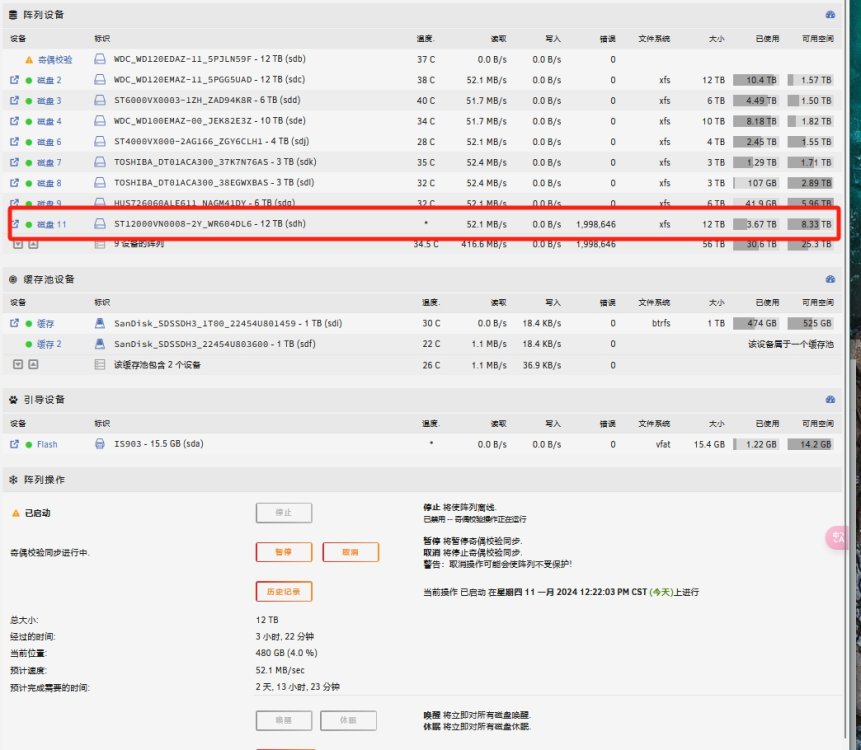861x750 pixels.
Task: Open 磁盘 6 device settings link
Action: tap(49, 142)
